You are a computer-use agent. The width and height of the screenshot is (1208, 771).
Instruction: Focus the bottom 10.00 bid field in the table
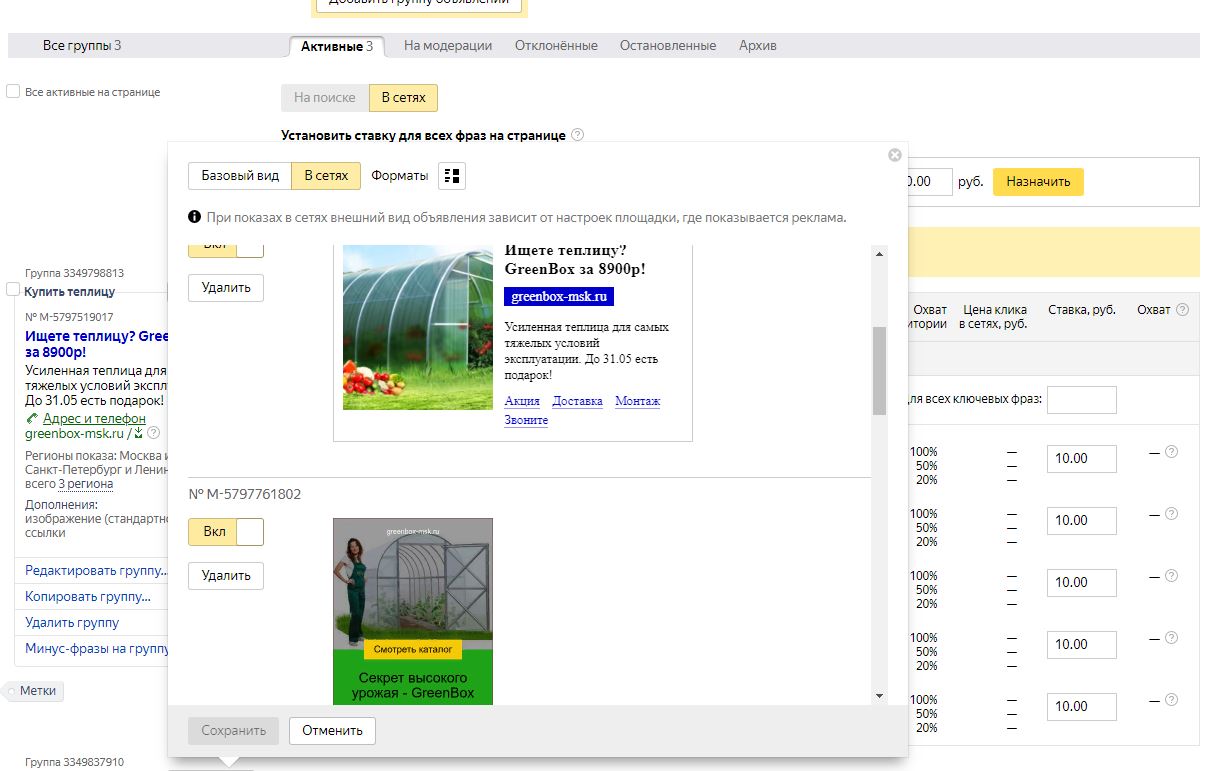coord(1081,707)
